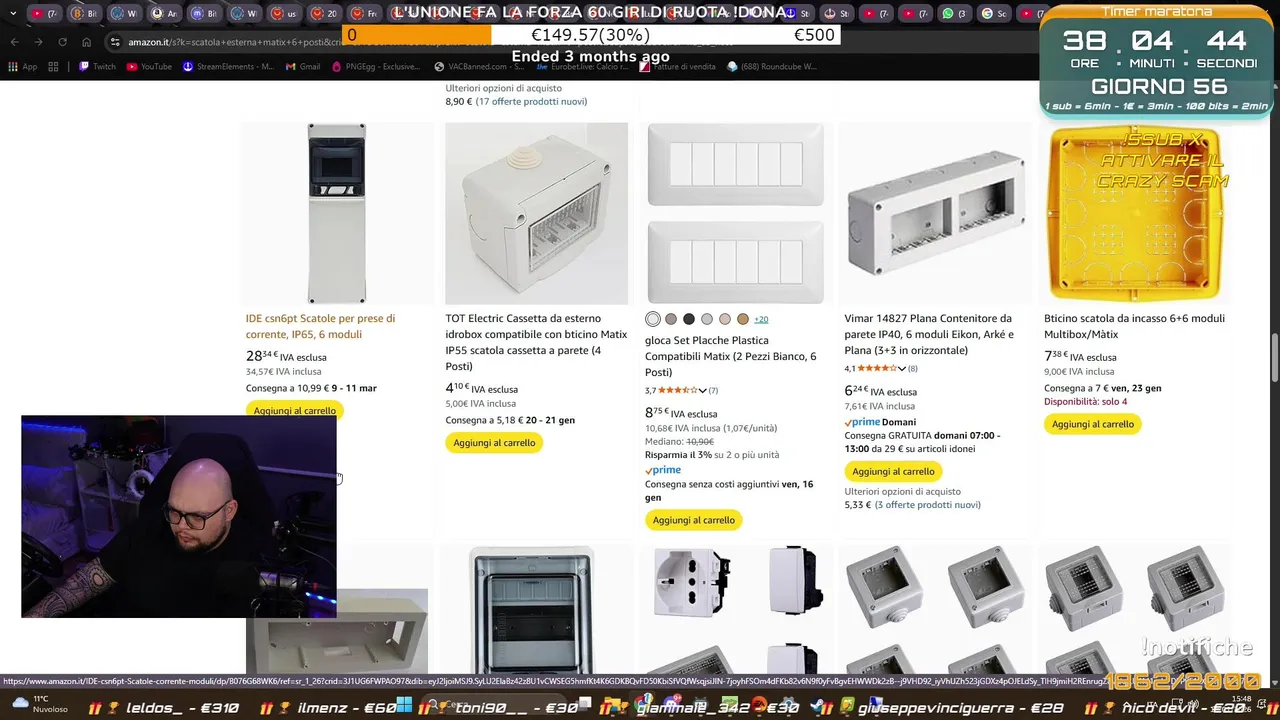Select the tan gold color swatch

point(743,319)
